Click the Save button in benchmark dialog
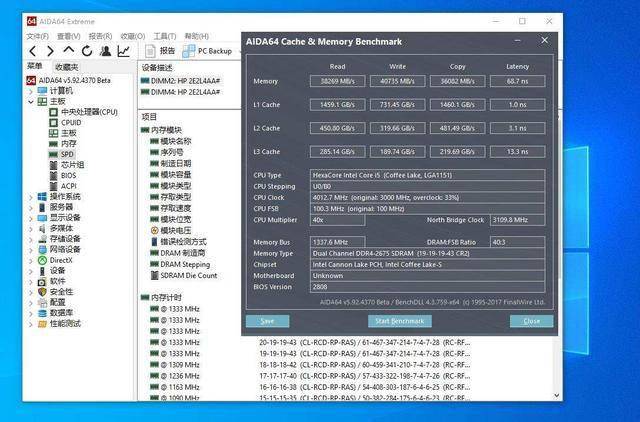The image size is (640, 422). (267, 321)
